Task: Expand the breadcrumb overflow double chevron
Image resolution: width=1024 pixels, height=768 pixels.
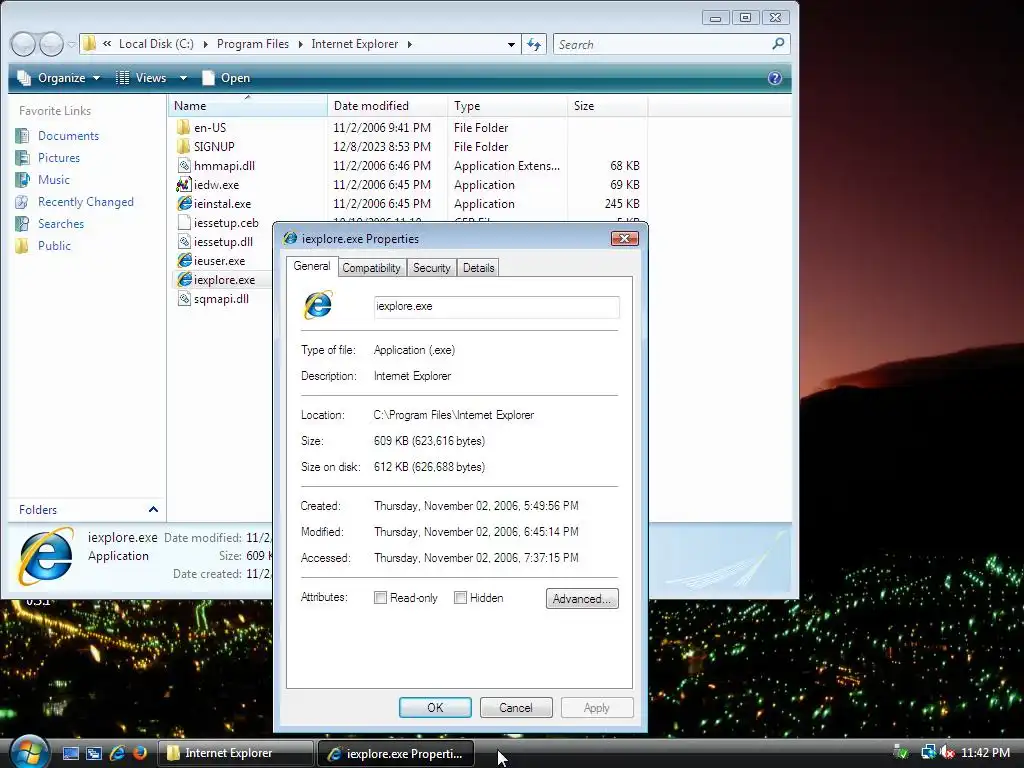Action: (x=107, y=44)
